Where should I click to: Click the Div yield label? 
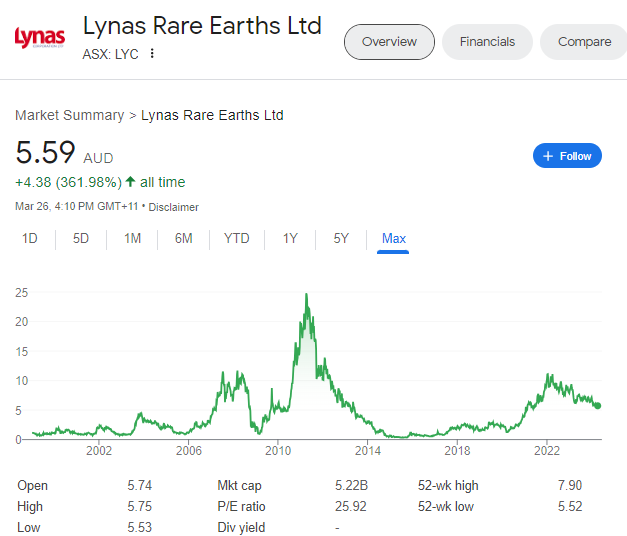pos(241,527)
